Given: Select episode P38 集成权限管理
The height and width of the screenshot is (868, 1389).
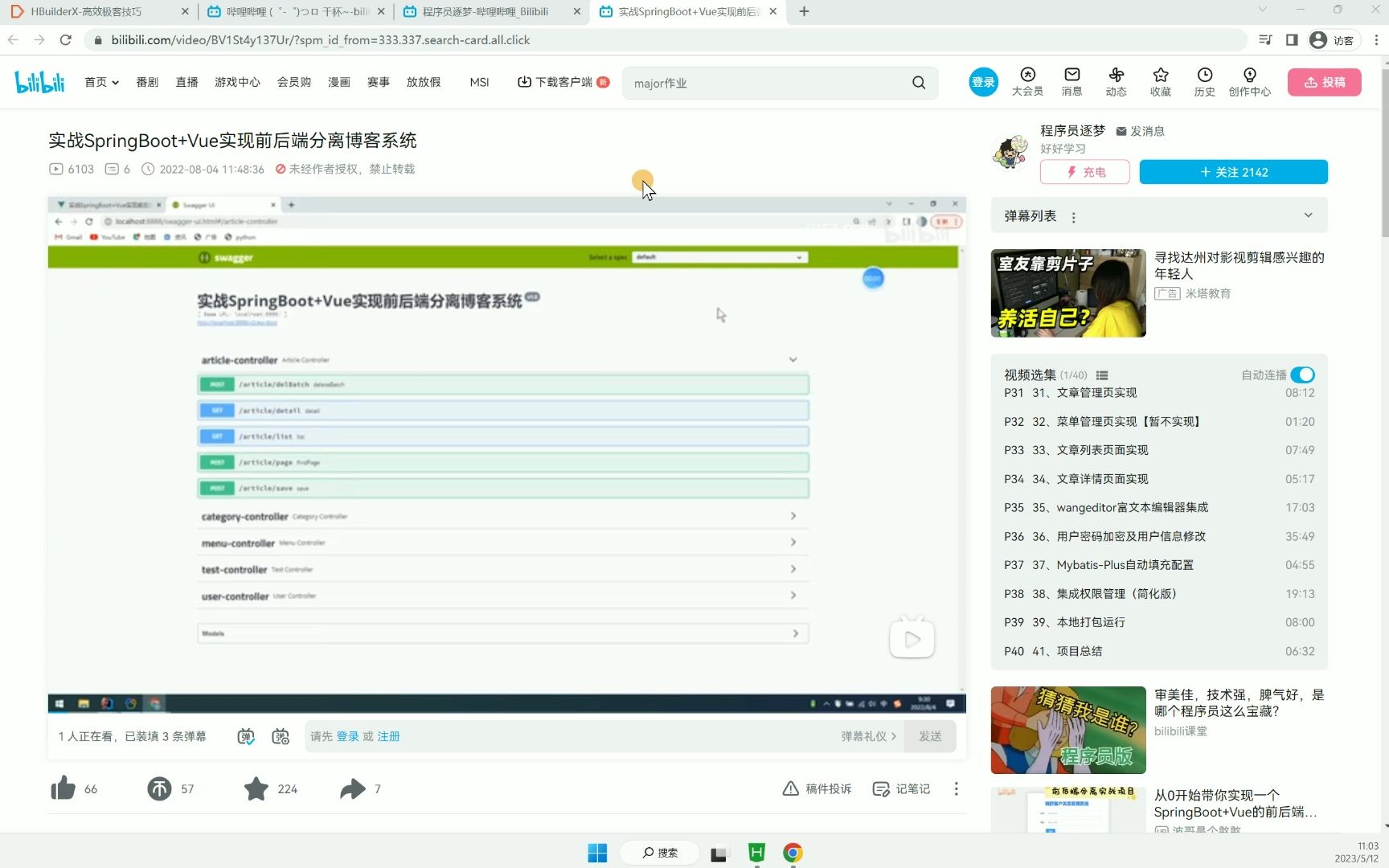Looking at the screenshot, I should click(x=1159, y=594).
